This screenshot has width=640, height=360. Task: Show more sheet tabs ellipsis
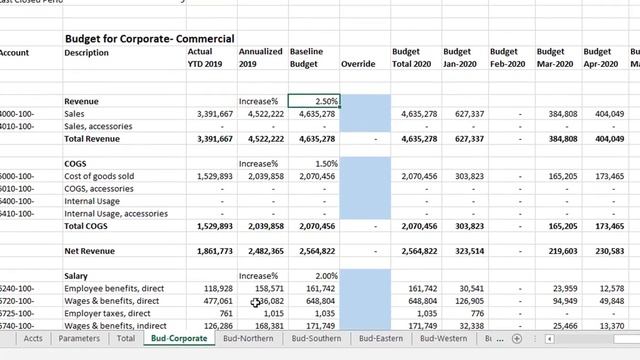[500, 339]
